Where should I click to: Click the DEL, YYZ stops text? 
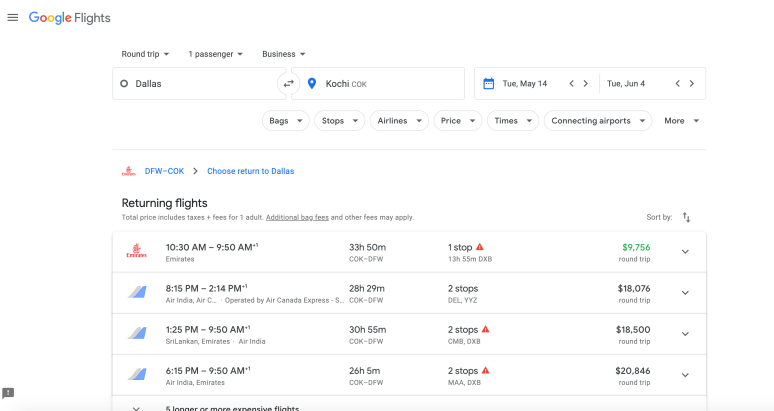tap(463, 300)
